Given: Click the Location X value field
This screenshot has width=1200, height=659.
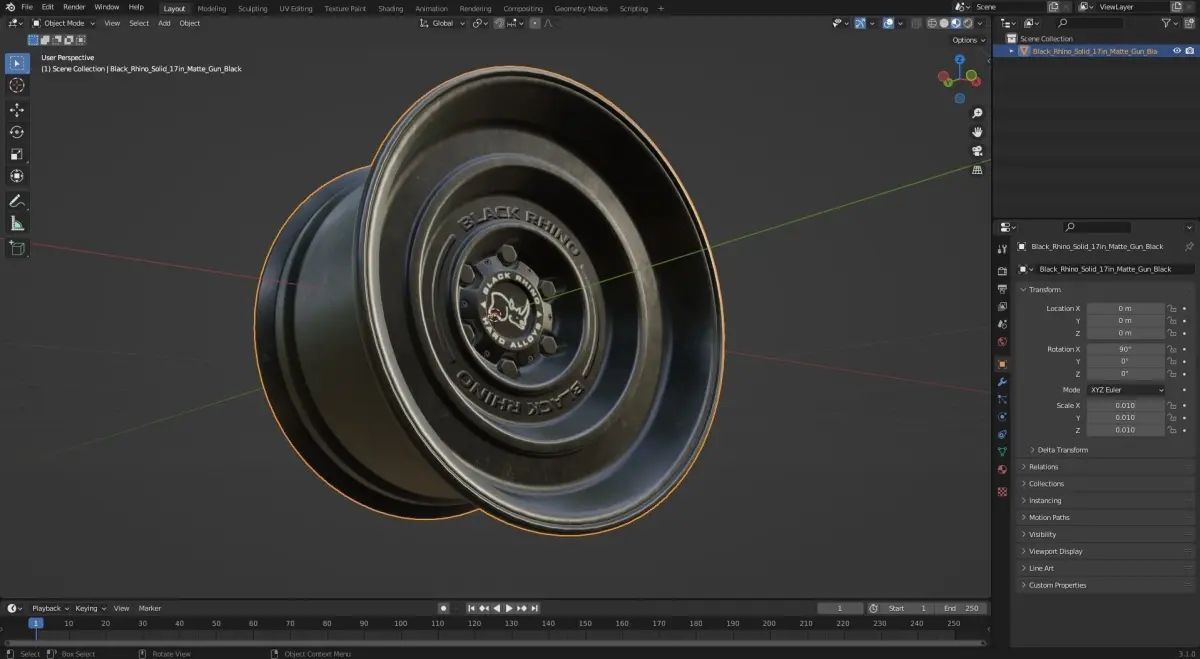Looking at the screenshot, I should 1126,309.
